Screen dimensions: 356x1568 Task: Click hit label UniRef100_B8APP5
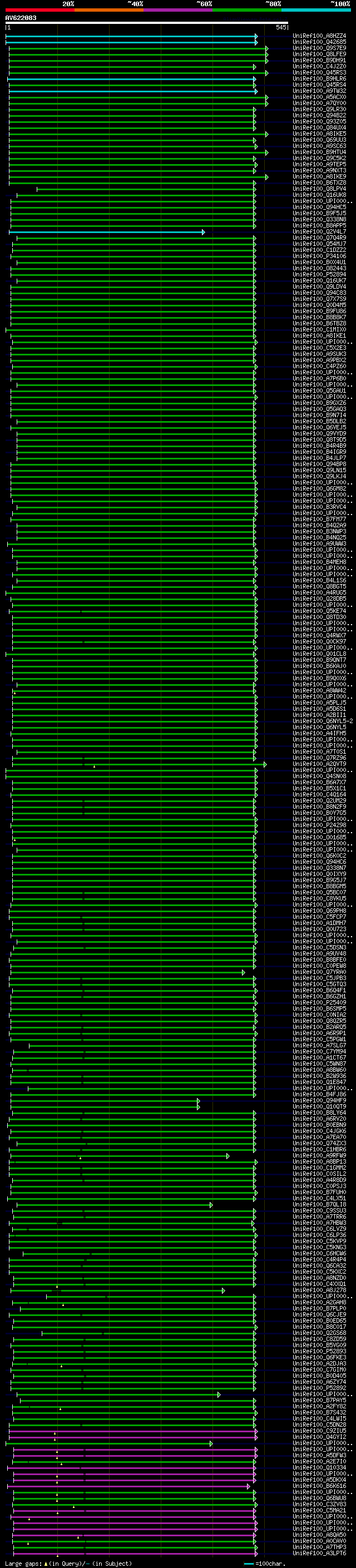(319, 225)
